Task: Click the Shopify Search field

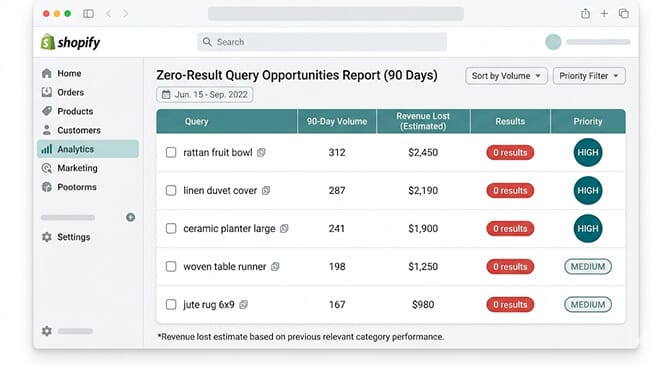Action: 322,42
